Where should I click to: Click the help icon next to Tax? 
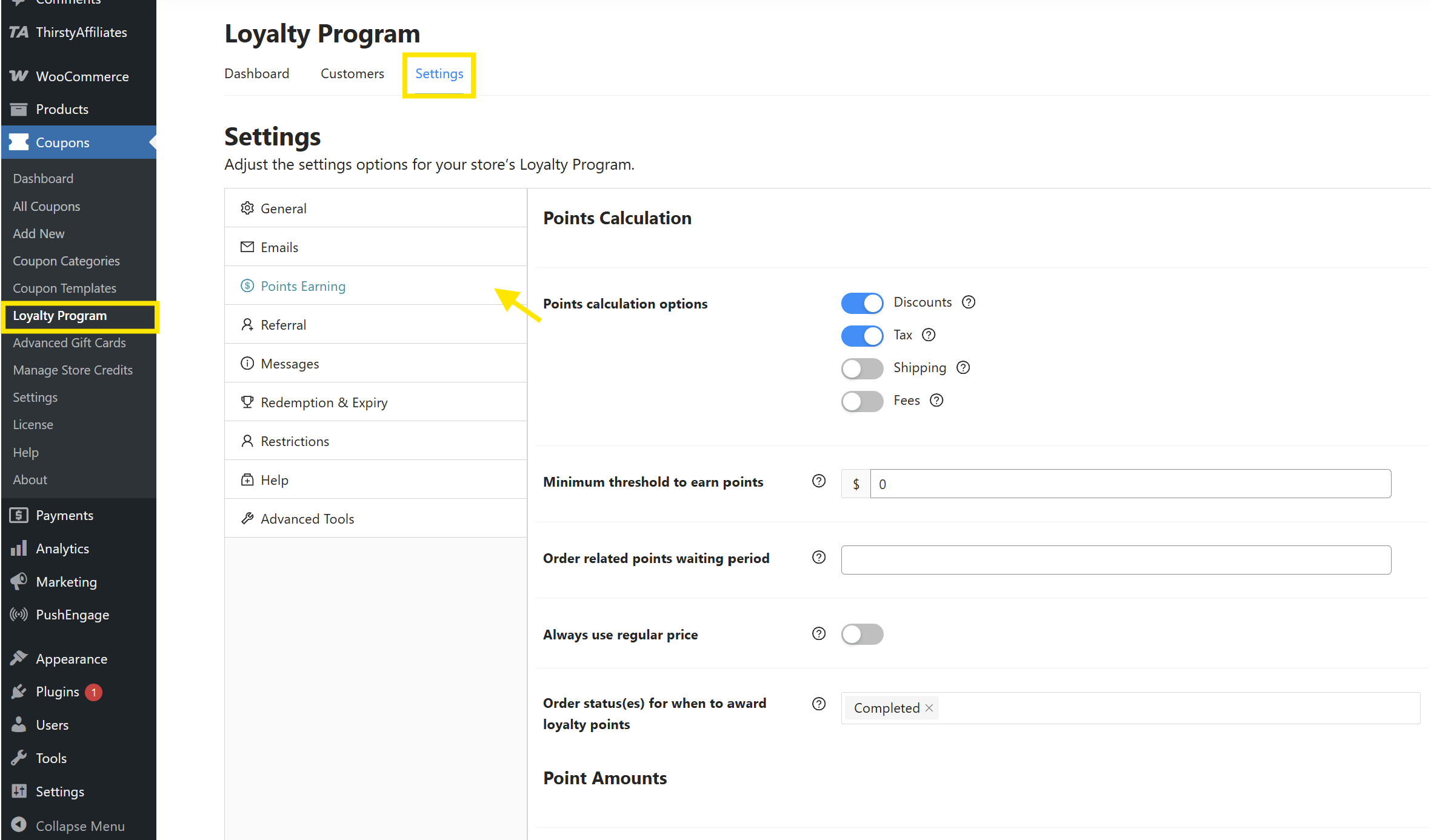pyautogui.click(x=929, y=335)
